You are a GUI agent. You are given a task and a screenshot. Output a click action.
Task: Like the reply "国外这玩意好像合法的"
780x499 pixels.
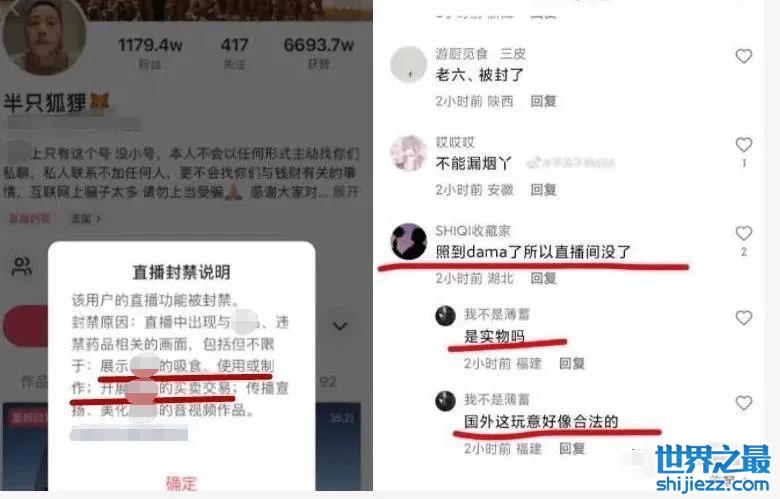744,402
